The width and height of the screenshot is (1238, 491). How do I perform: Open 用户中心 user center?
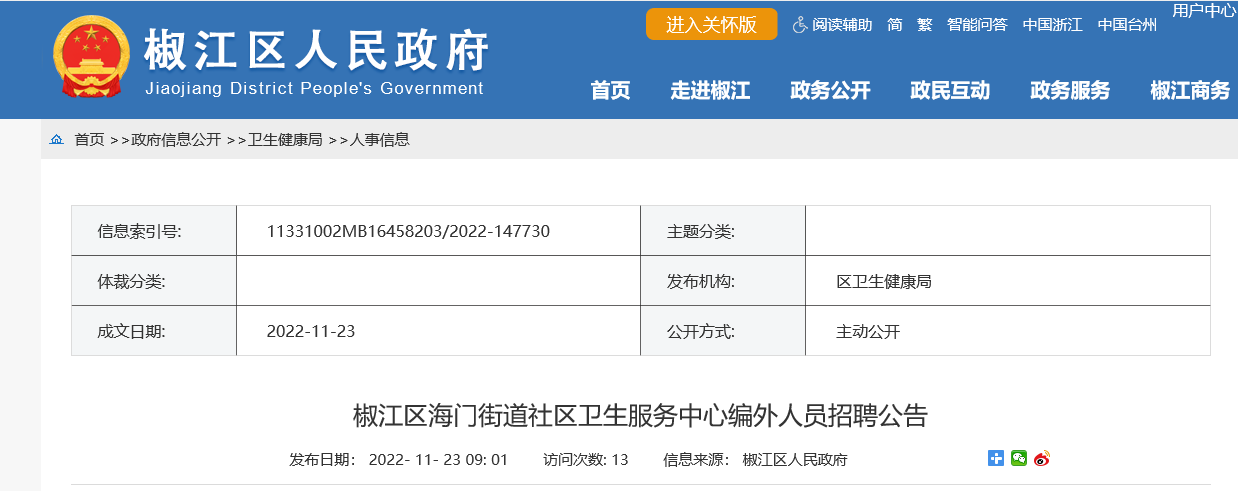[x=1204, y=11]
